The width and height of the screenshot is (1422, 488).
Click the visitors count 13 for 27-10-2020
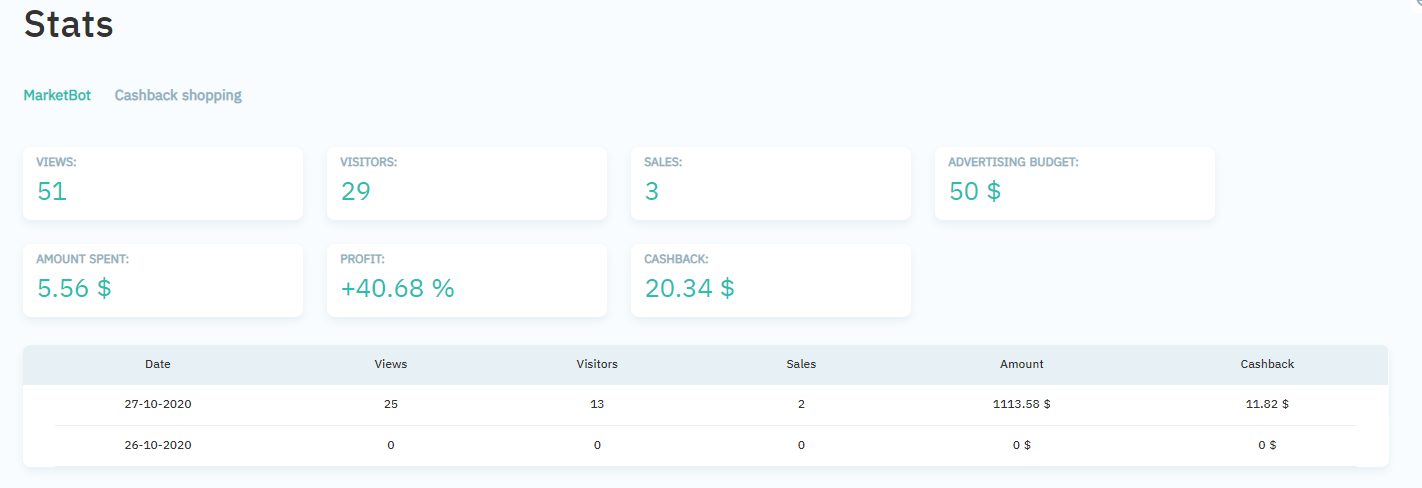coord(597,405)
